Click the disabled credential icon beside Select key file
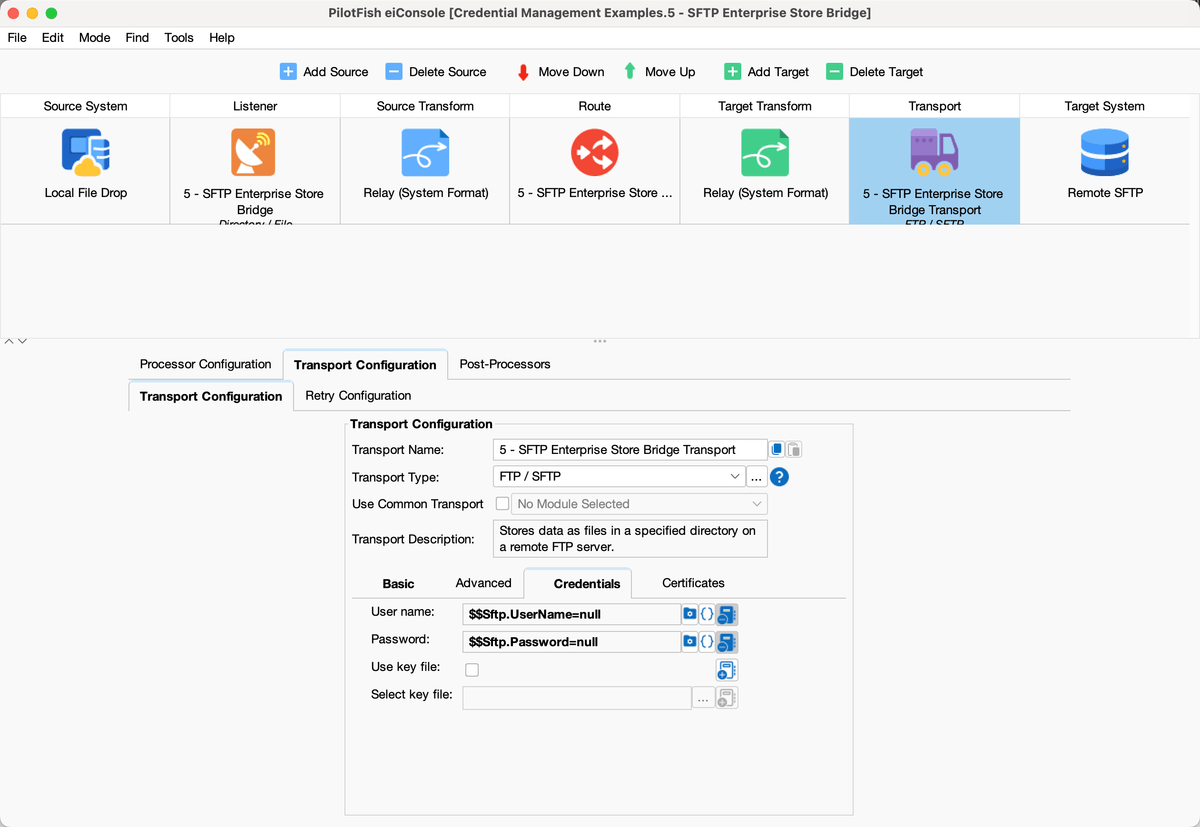Screen dimensions: 1200x827 [727, 698]
